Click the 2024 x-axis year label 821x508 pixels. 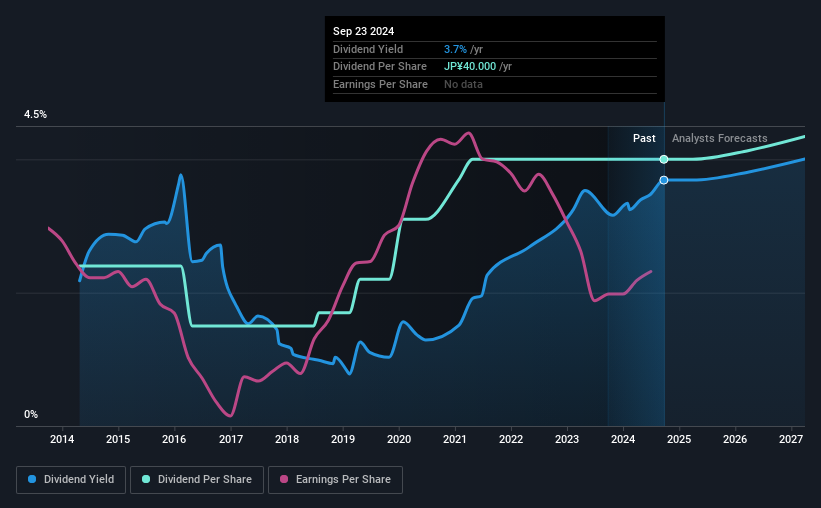pyautogui.click(x=623, y=439)
